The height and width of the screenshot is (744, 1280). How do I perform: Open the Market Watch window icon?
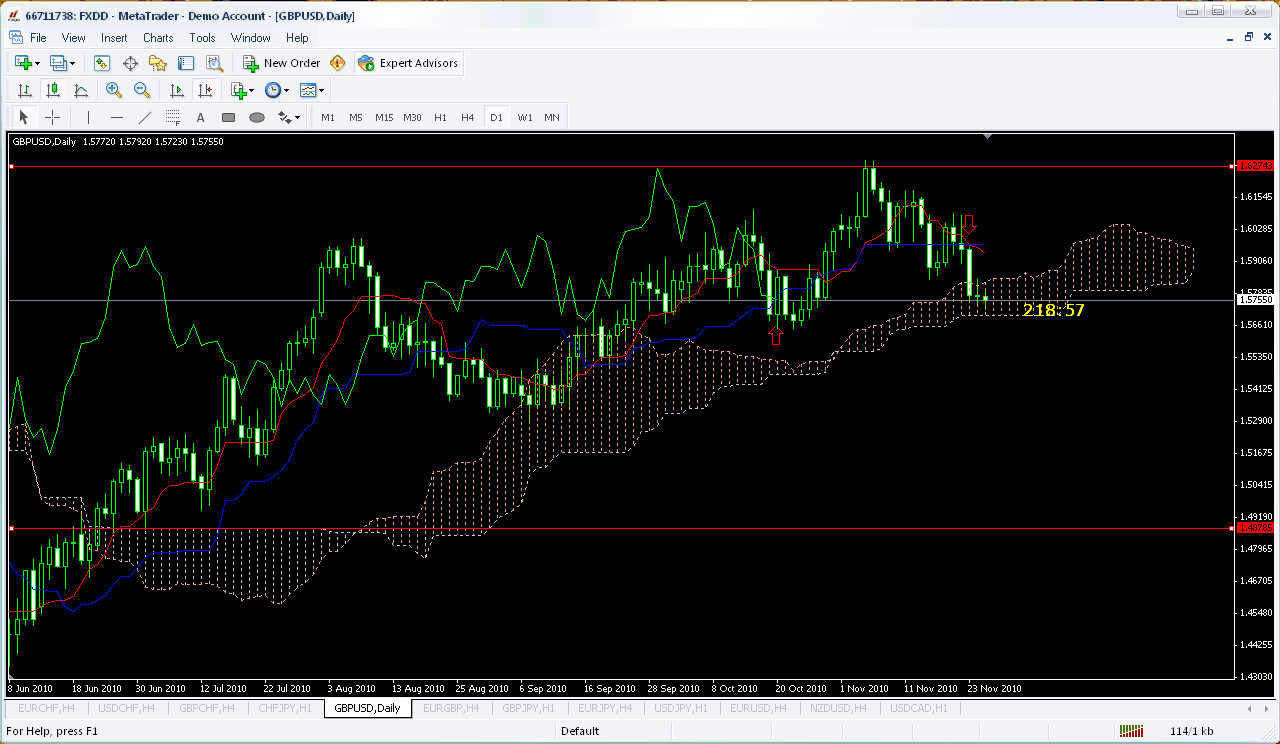(x=102, y=63)
